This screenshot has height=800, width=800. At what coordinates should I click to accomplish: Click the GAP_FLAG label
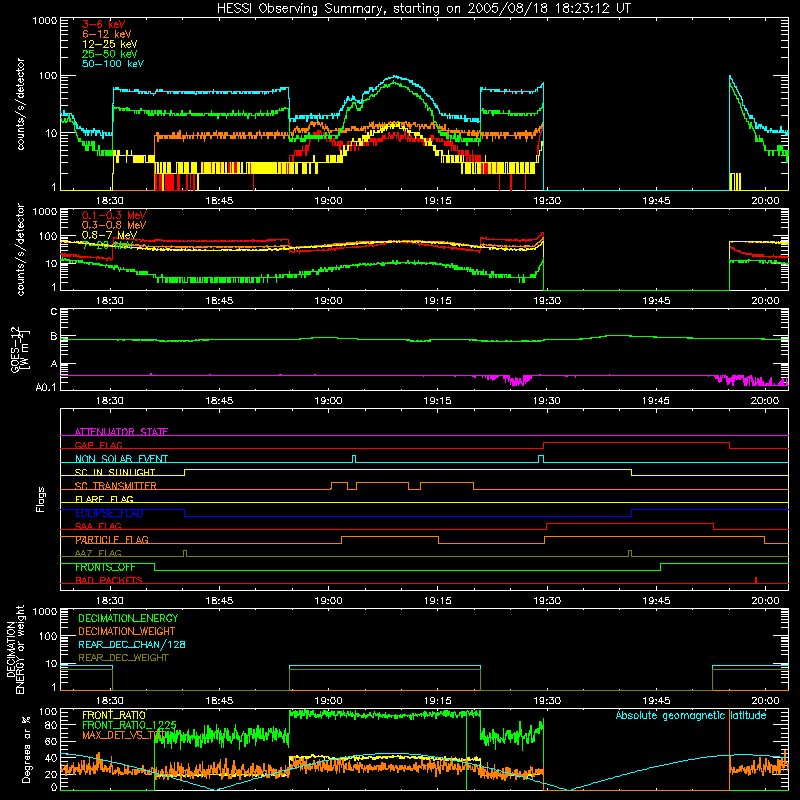[98, 445]
